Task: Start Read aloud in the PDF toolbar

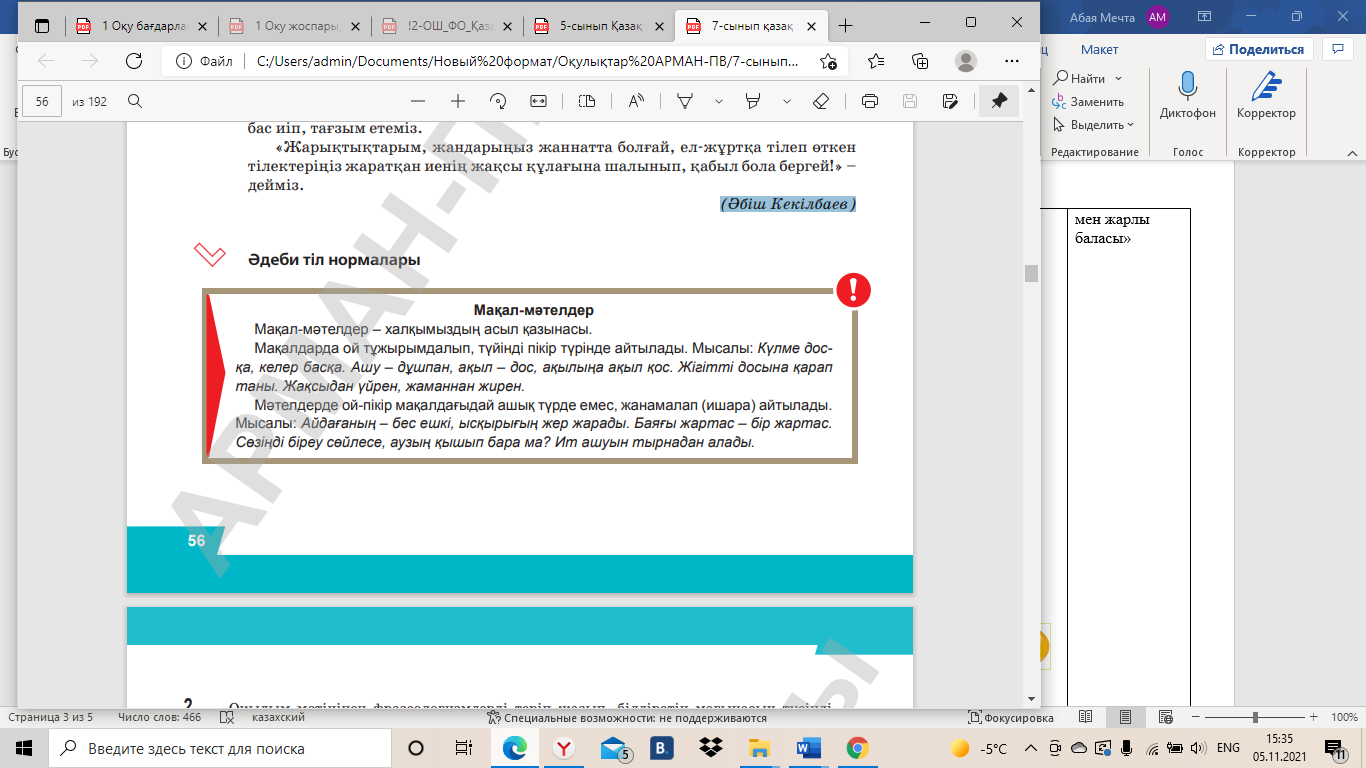Action: tap(636, 101)
